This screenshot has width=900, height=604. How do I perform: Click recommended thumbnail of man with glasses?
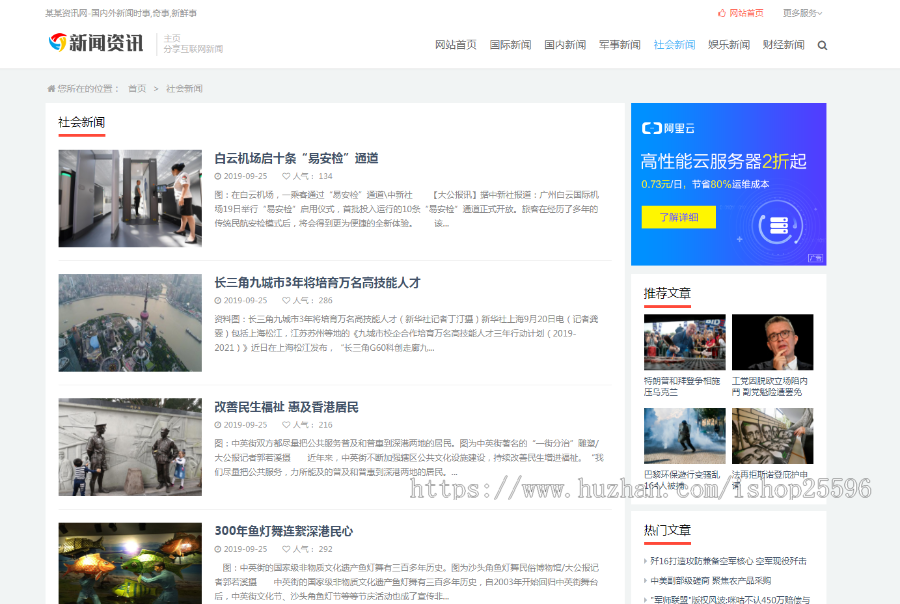(773, 342)
